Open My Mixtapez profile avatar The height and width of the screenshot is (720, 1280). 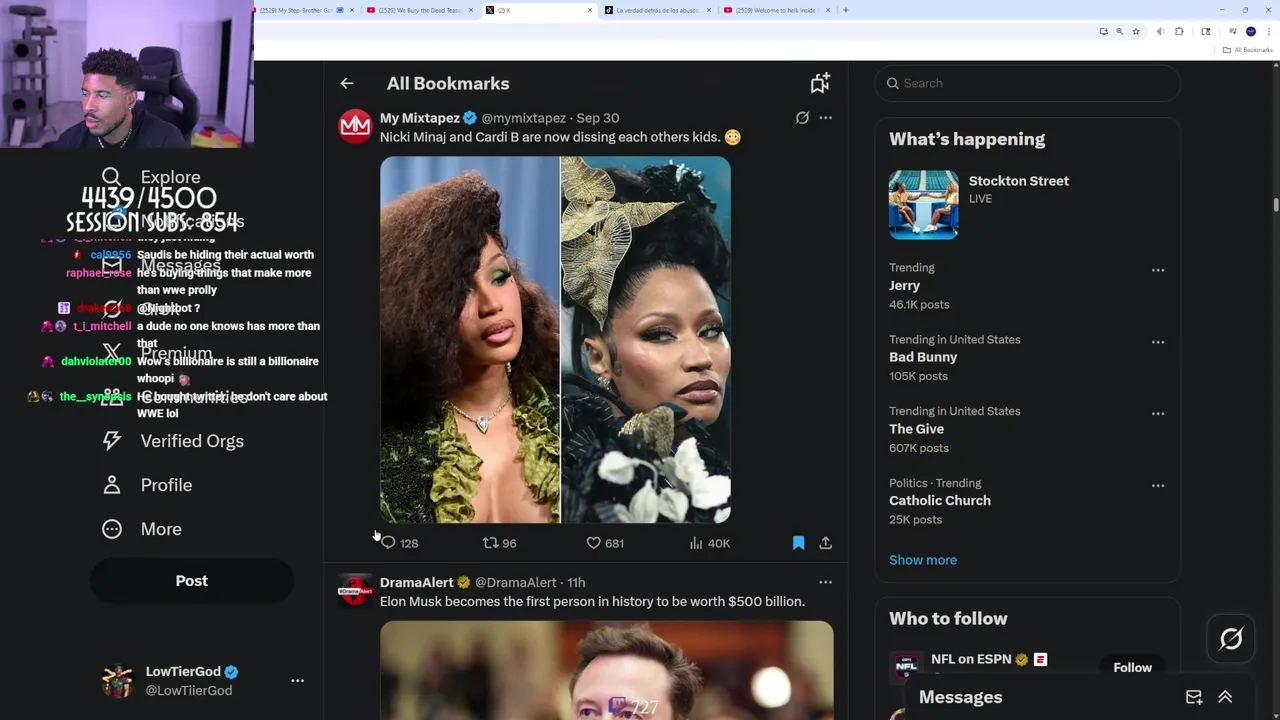(x=355, y=127)
